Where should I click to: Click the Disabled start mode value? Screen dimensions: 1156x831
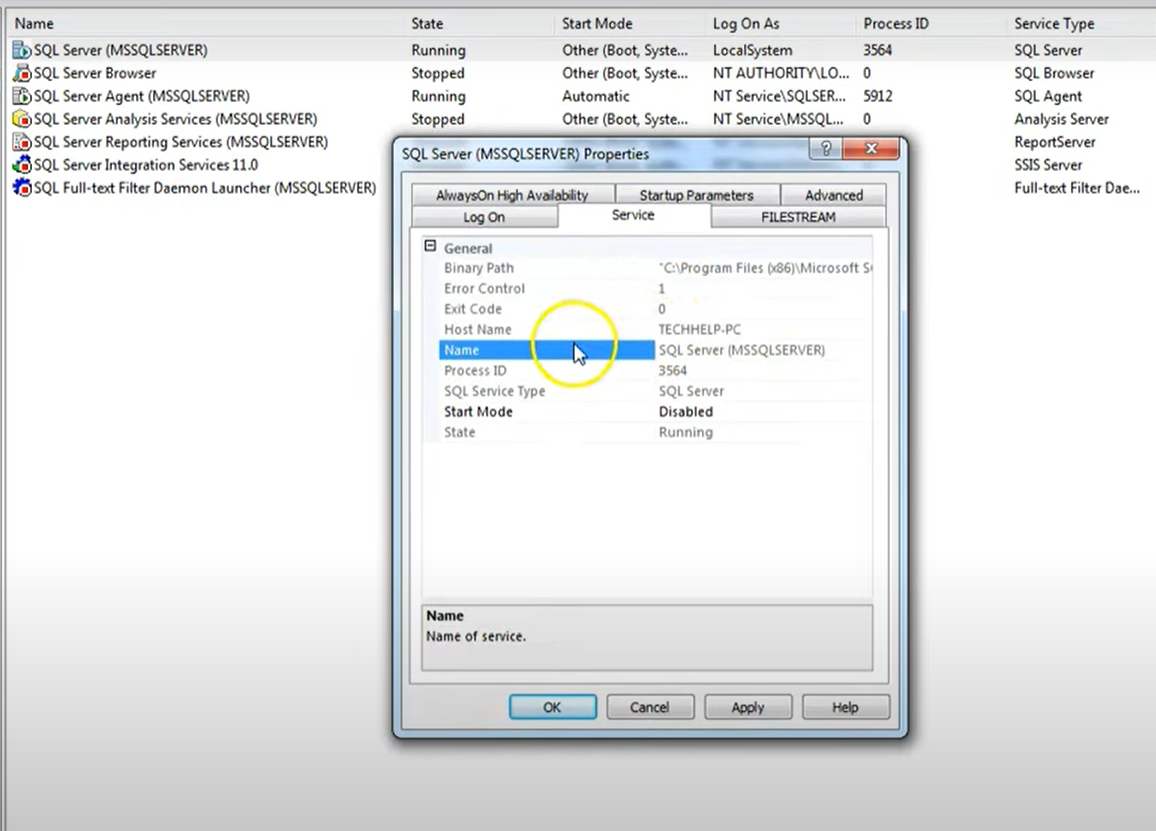pyautogui.click(x=686, y=411)
